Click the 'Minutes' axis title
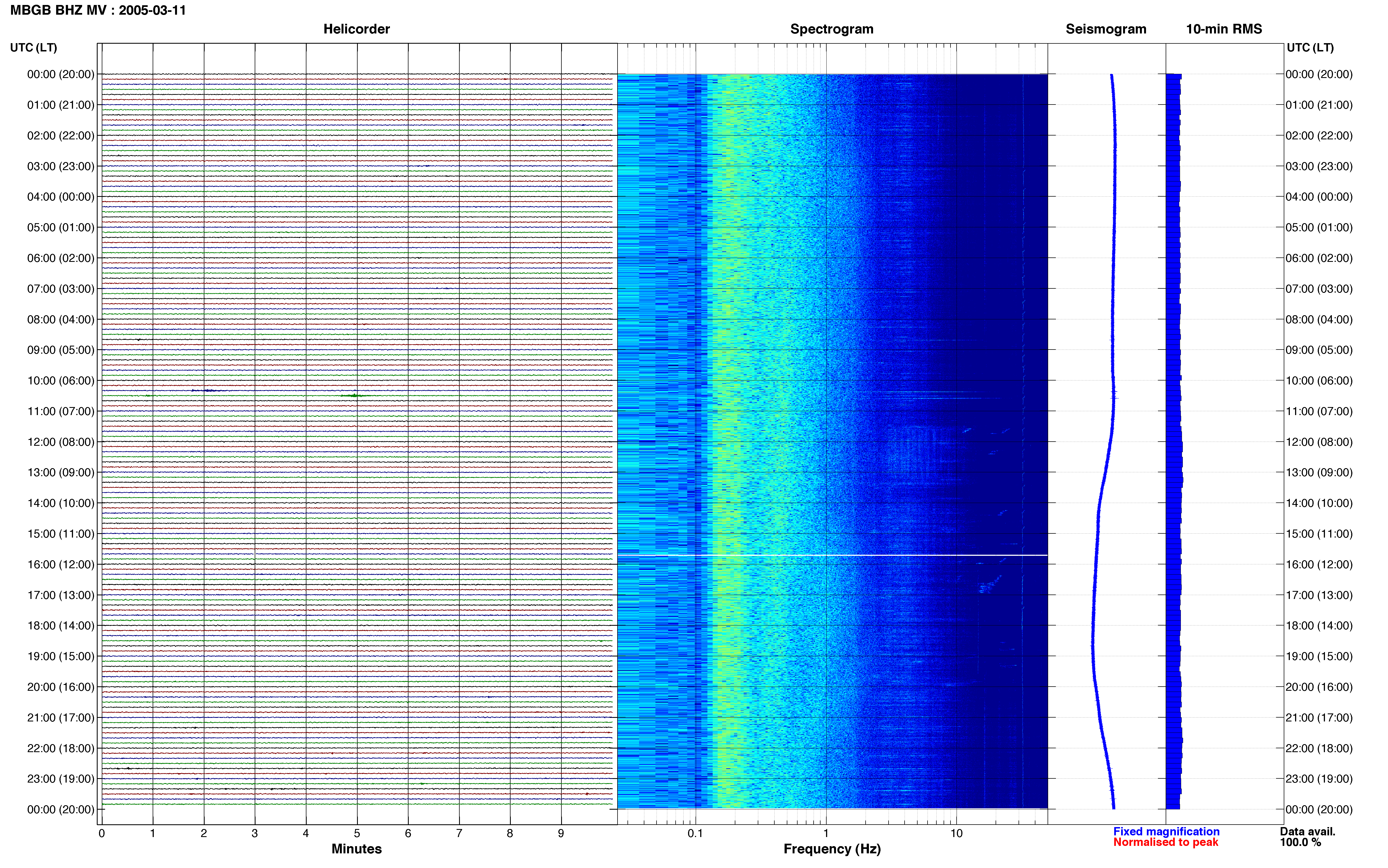The image size is (1388, 868). [x=356, y=849]
